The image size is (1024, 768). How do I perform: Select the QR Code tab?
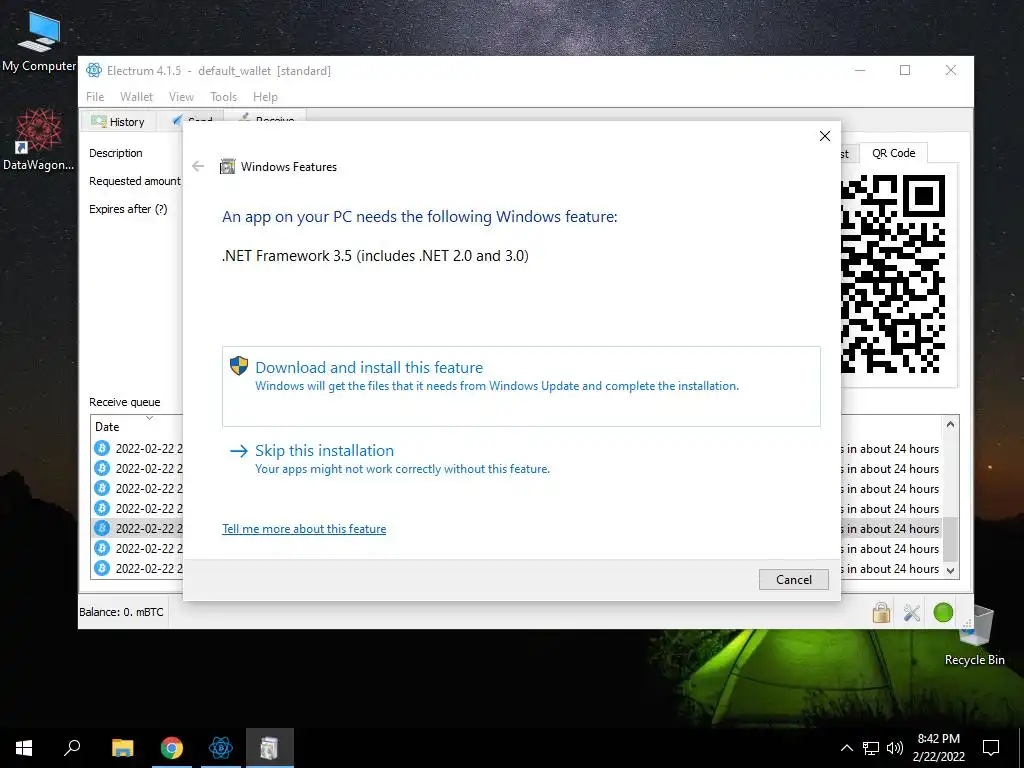(893, 153)
